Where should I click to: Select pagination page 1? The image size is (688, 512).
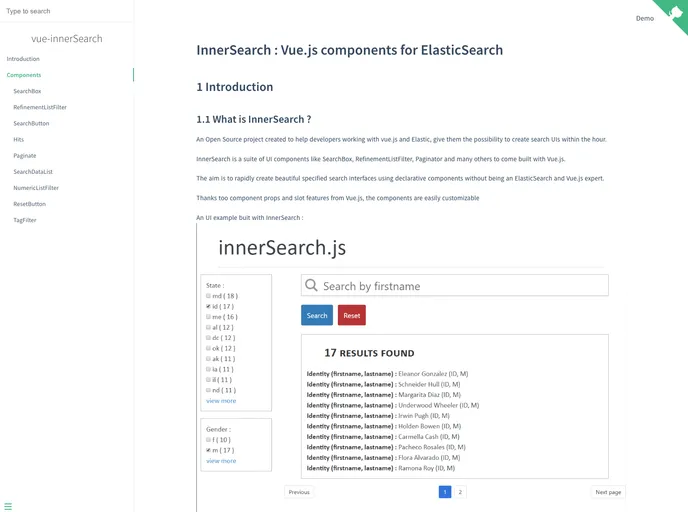[x=445, y=492]
